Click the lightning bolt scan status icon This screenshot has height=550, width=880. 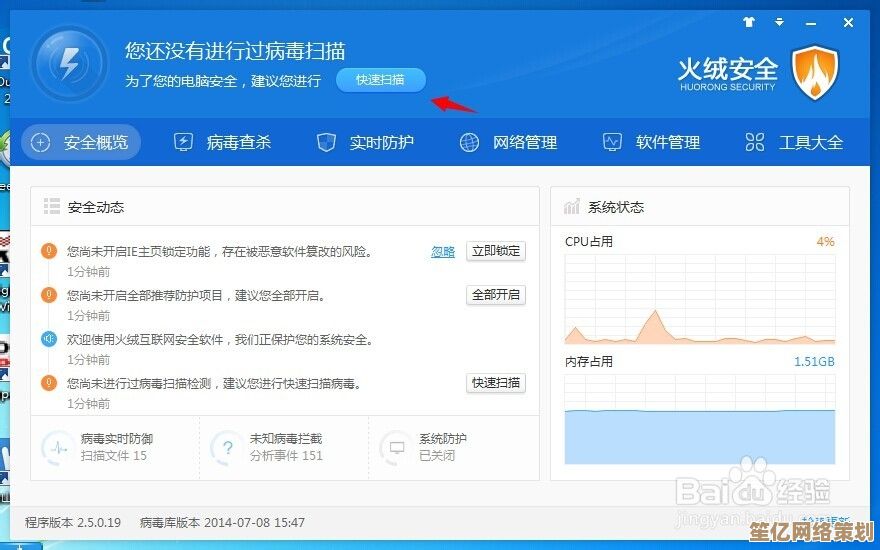pos(69,65)
